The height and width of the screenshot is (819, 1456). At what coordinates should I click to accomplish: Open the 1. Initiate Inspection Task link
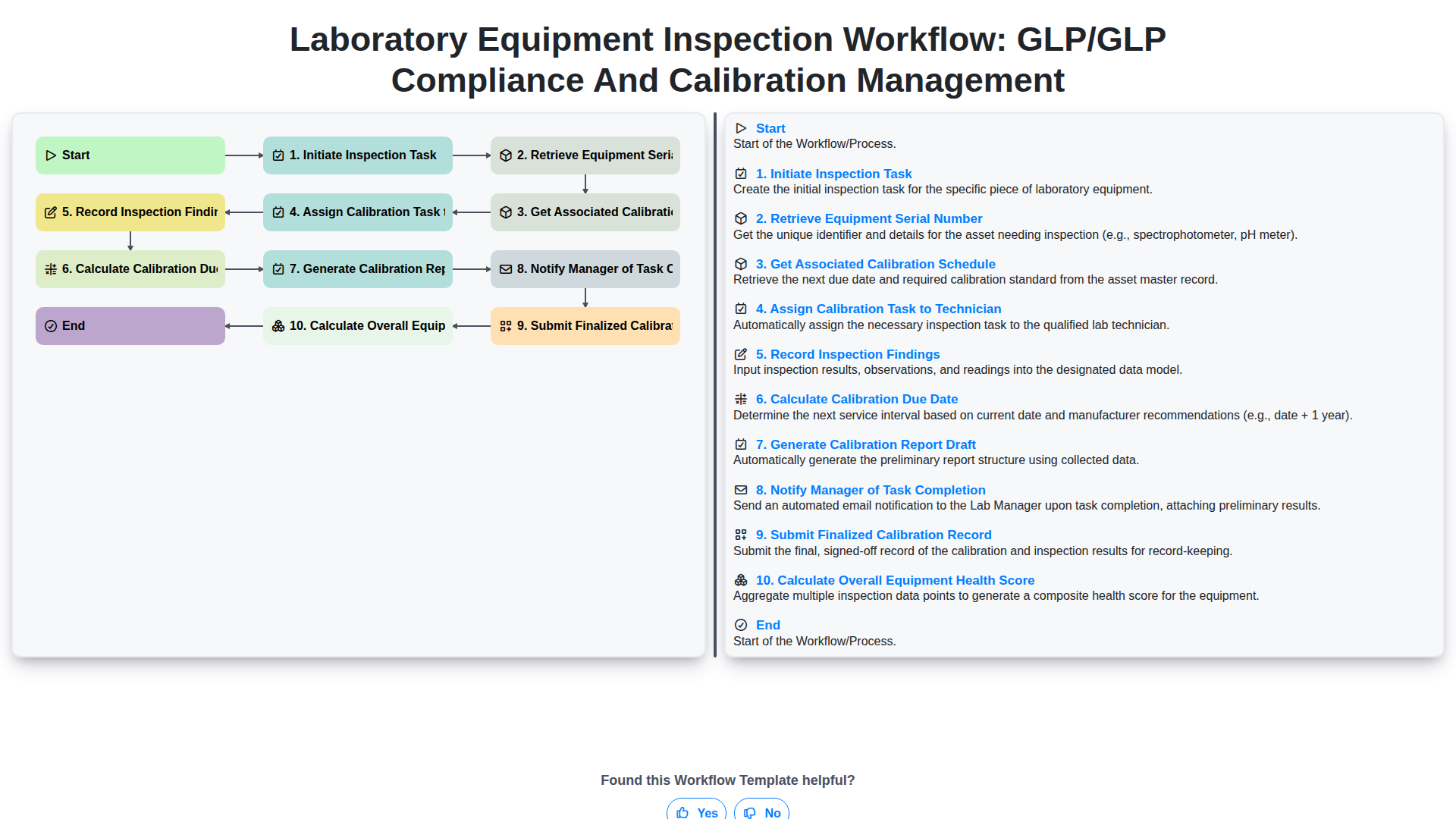(x=833, y=174)
